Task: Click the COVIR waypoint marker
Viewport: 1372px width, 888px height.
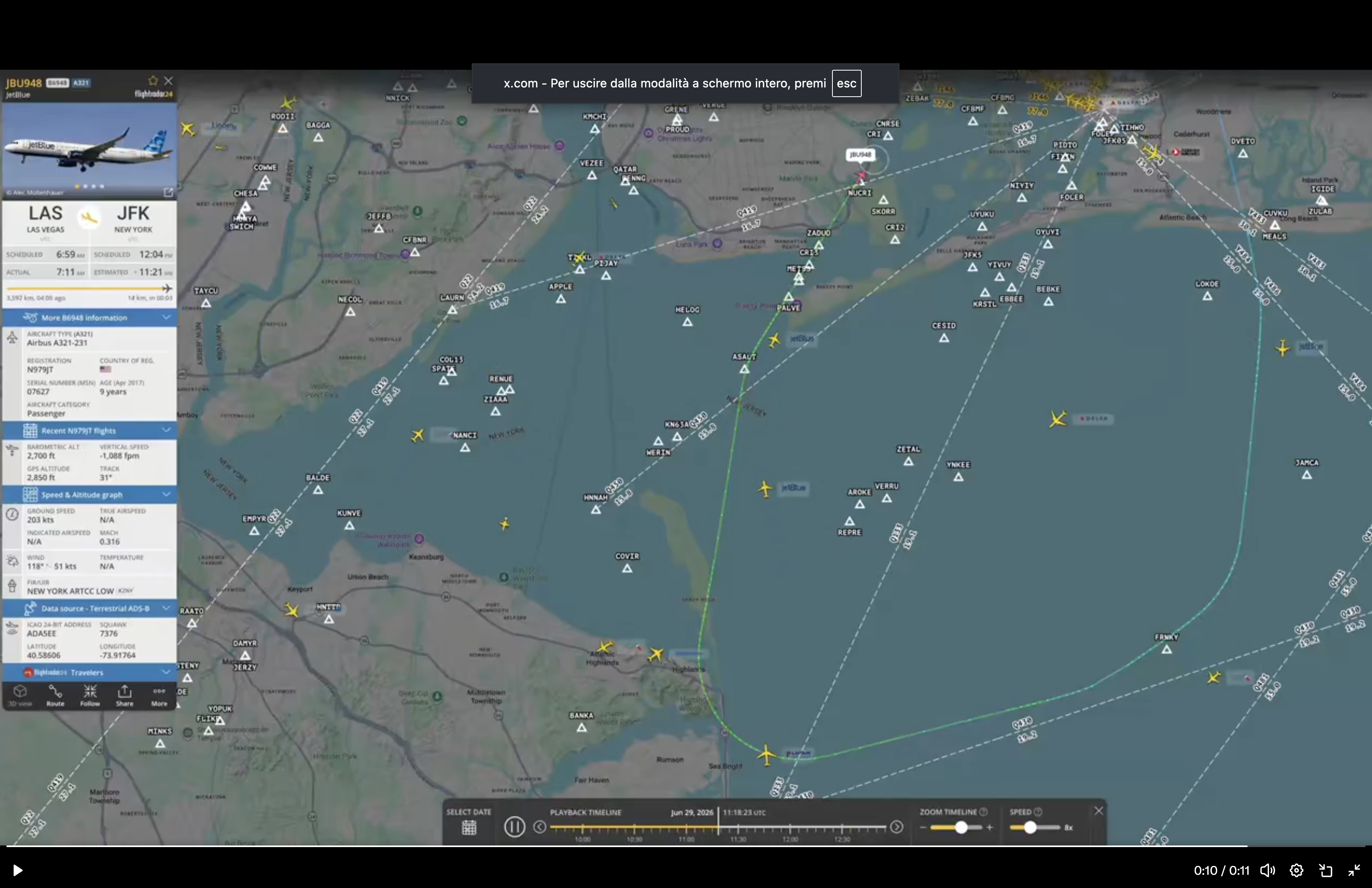Action: click(627, 568)
